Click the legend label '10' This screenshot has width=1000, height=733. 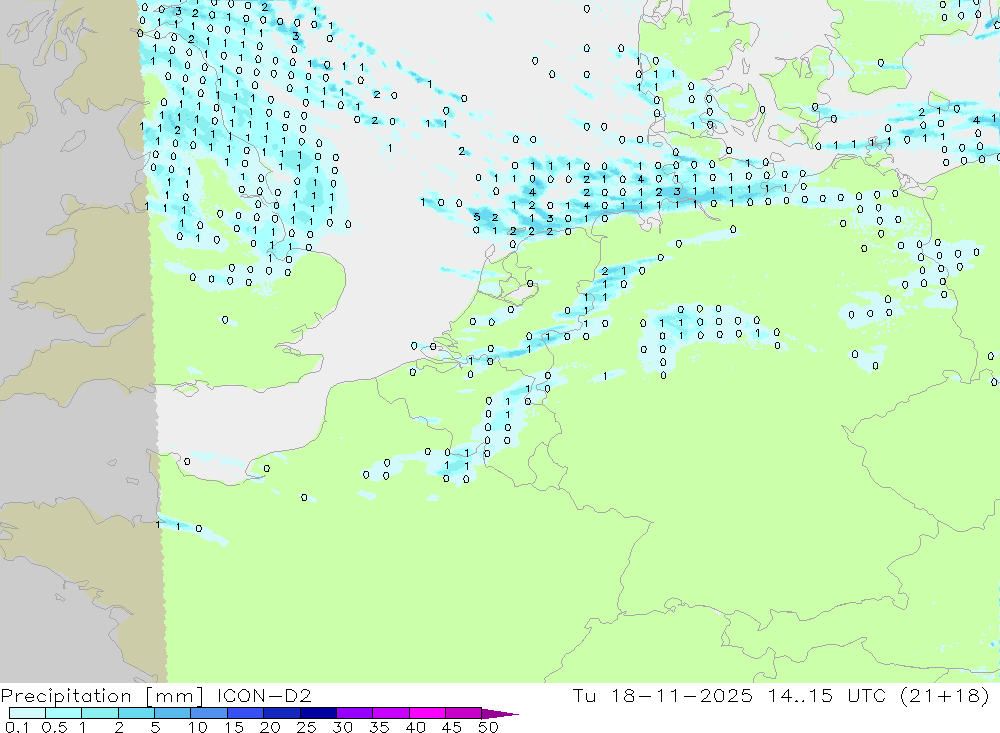point(198,727)
